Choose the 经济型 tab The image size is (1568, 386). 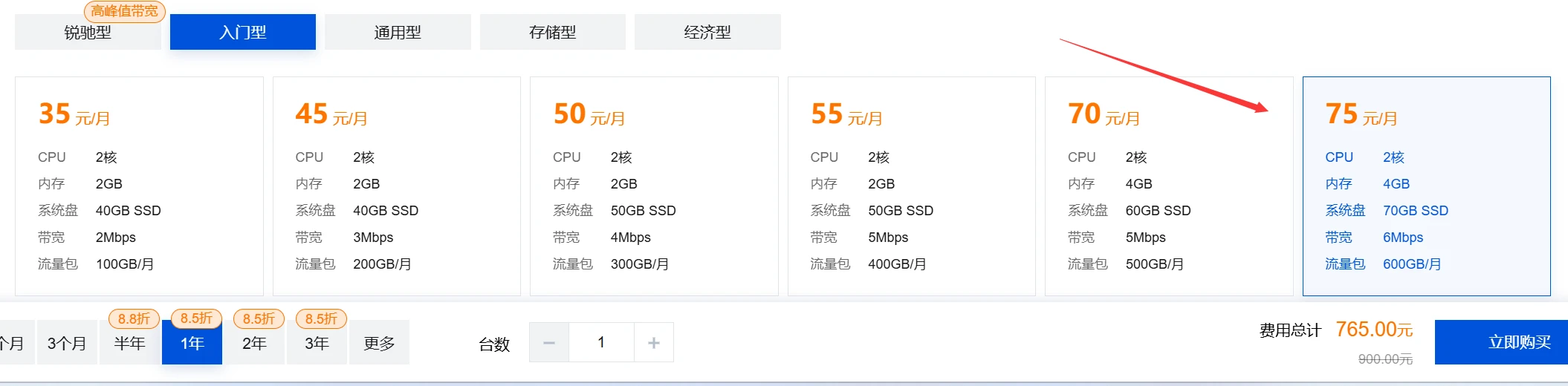click(707, 33)
